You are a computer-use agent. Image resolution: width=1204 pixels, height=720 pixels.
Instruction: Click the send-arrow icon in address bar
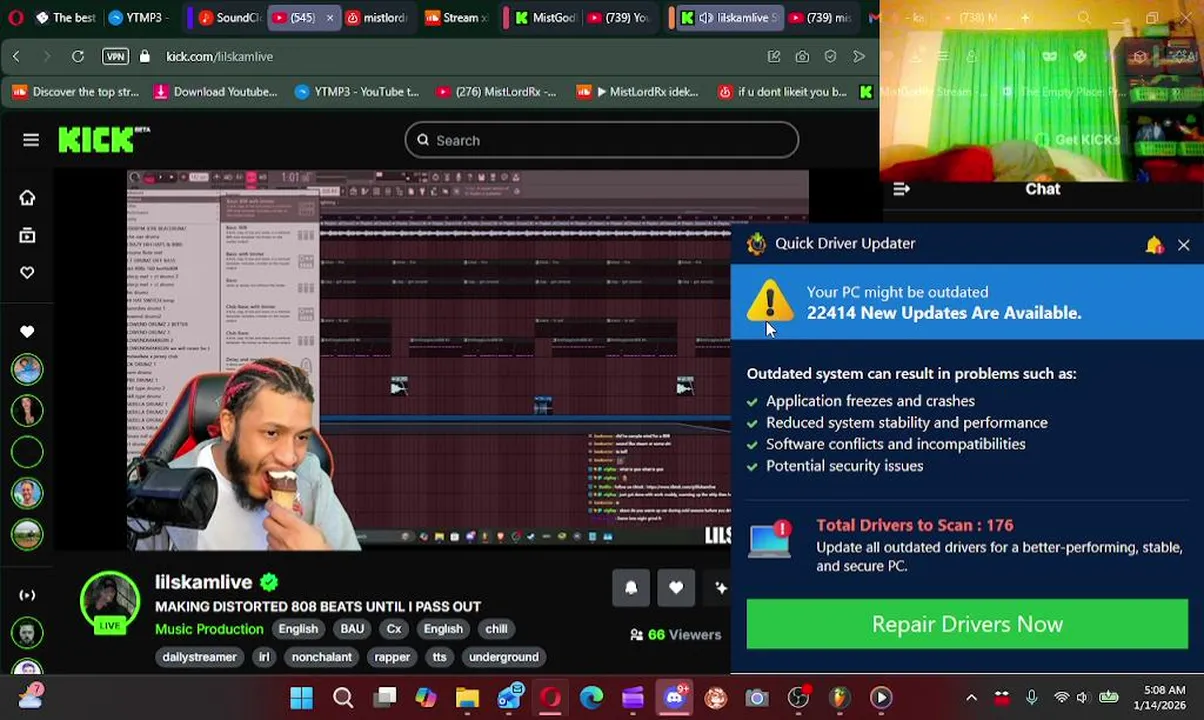coord(859,57)
